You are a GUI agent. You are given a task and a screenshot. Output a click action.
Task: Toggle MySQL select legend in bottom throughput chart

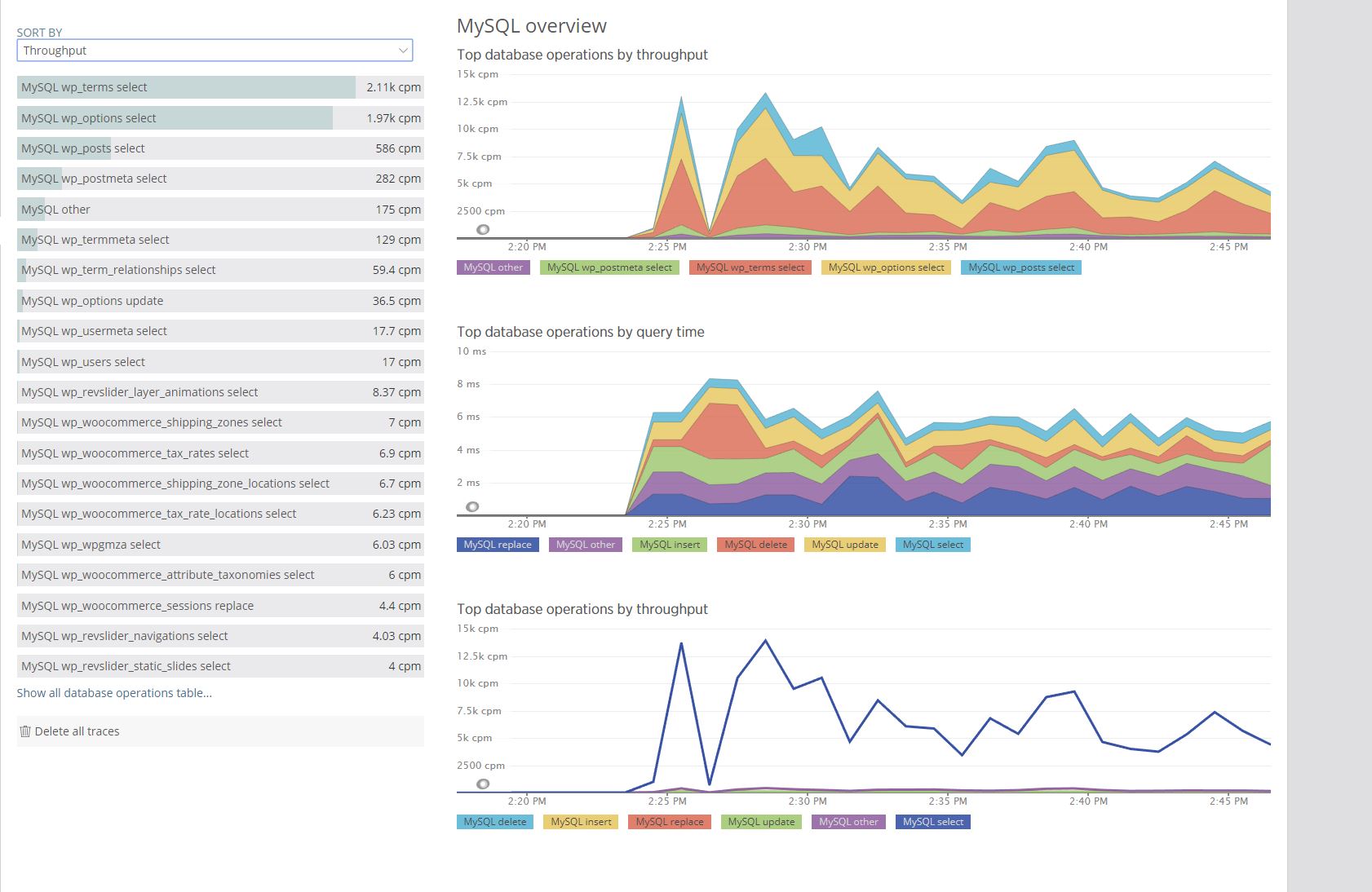click(933, 822)
